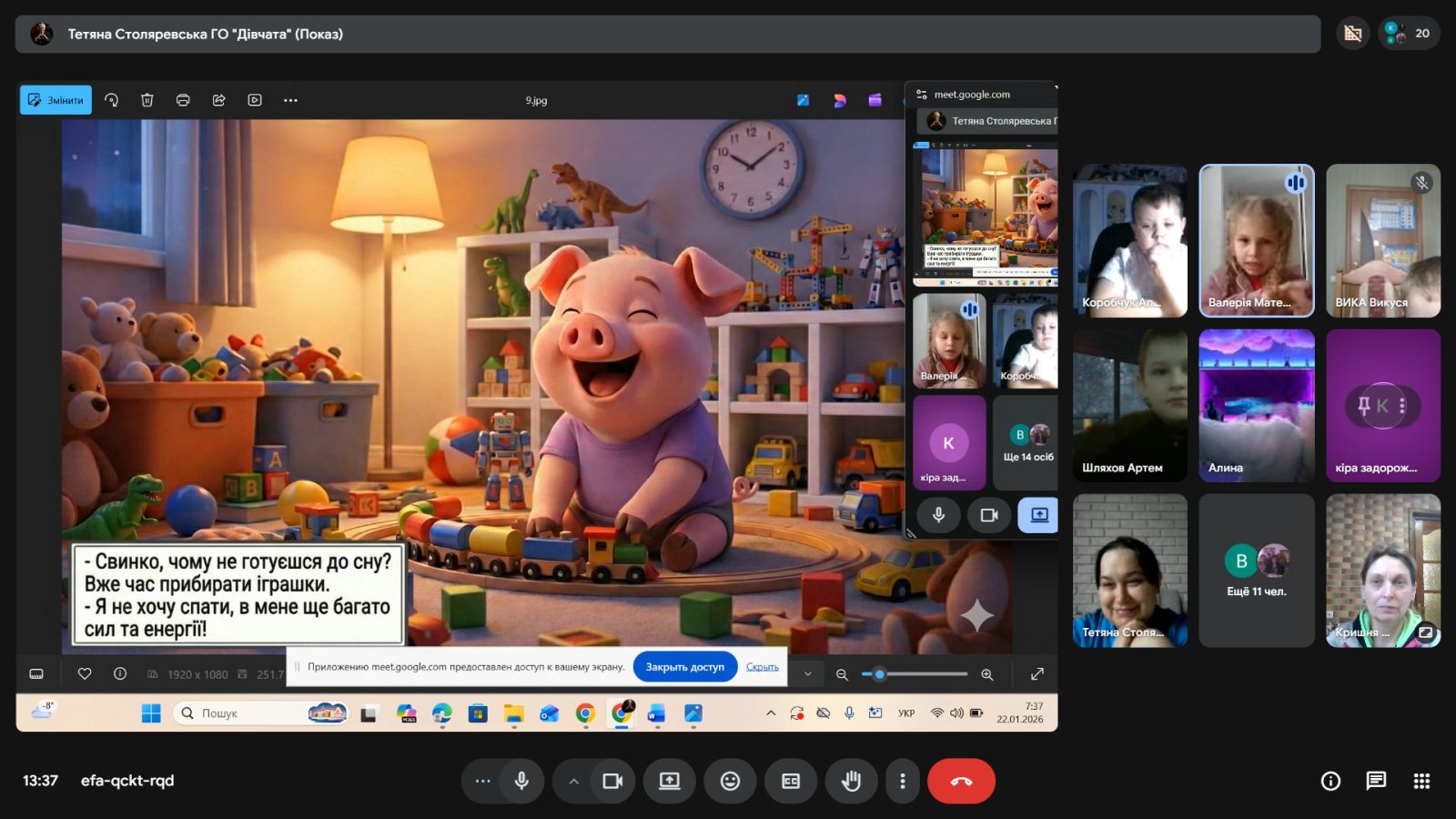Open audio settings ellipsis next to microphone
This screenshot has height=819, width=1456.
point(482,781)
